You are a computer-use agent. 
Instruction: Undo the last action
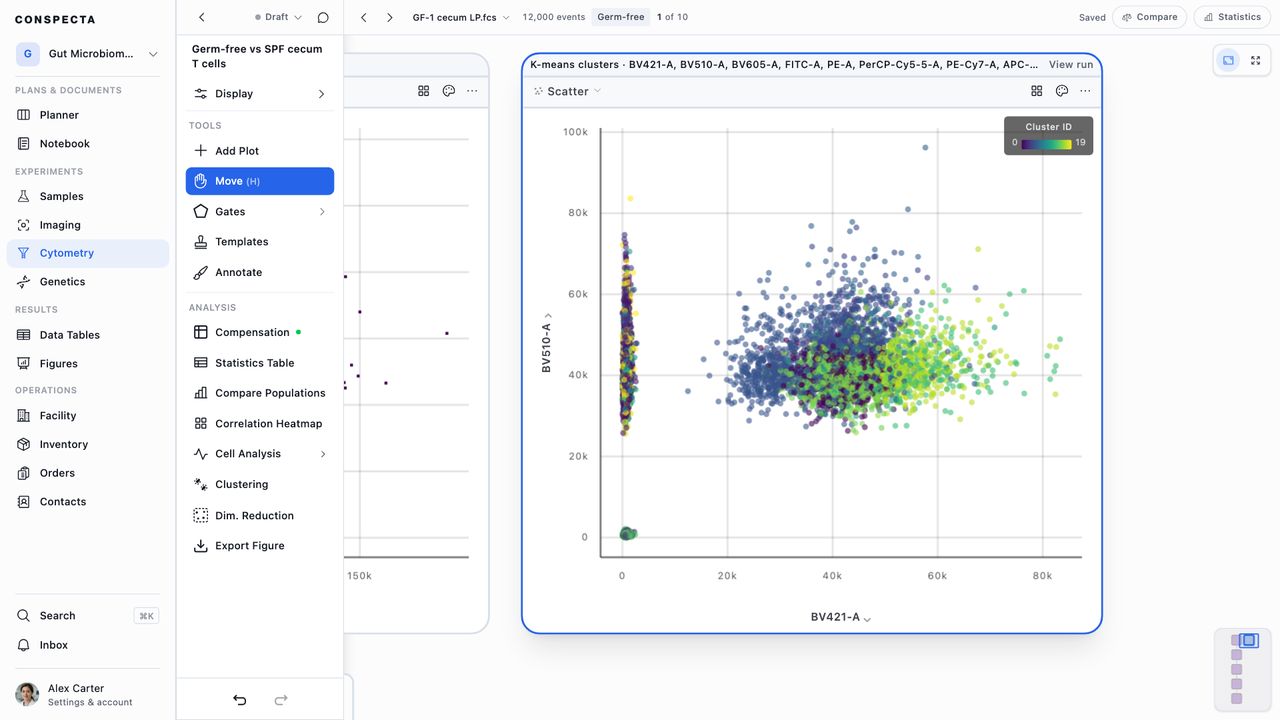[x=240, y=700]
